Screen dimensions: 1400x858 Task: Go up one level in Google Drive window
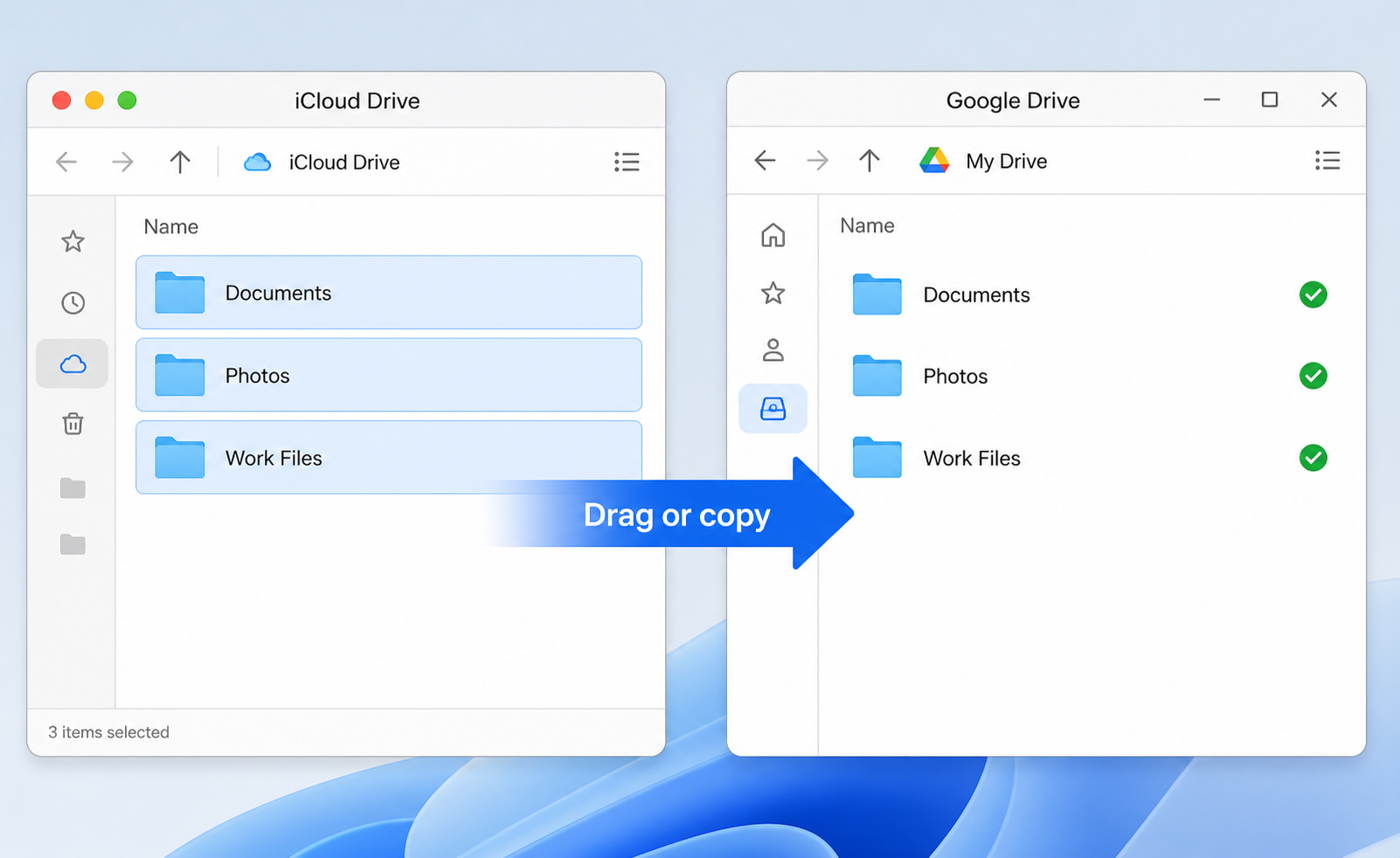coord(870,161)
